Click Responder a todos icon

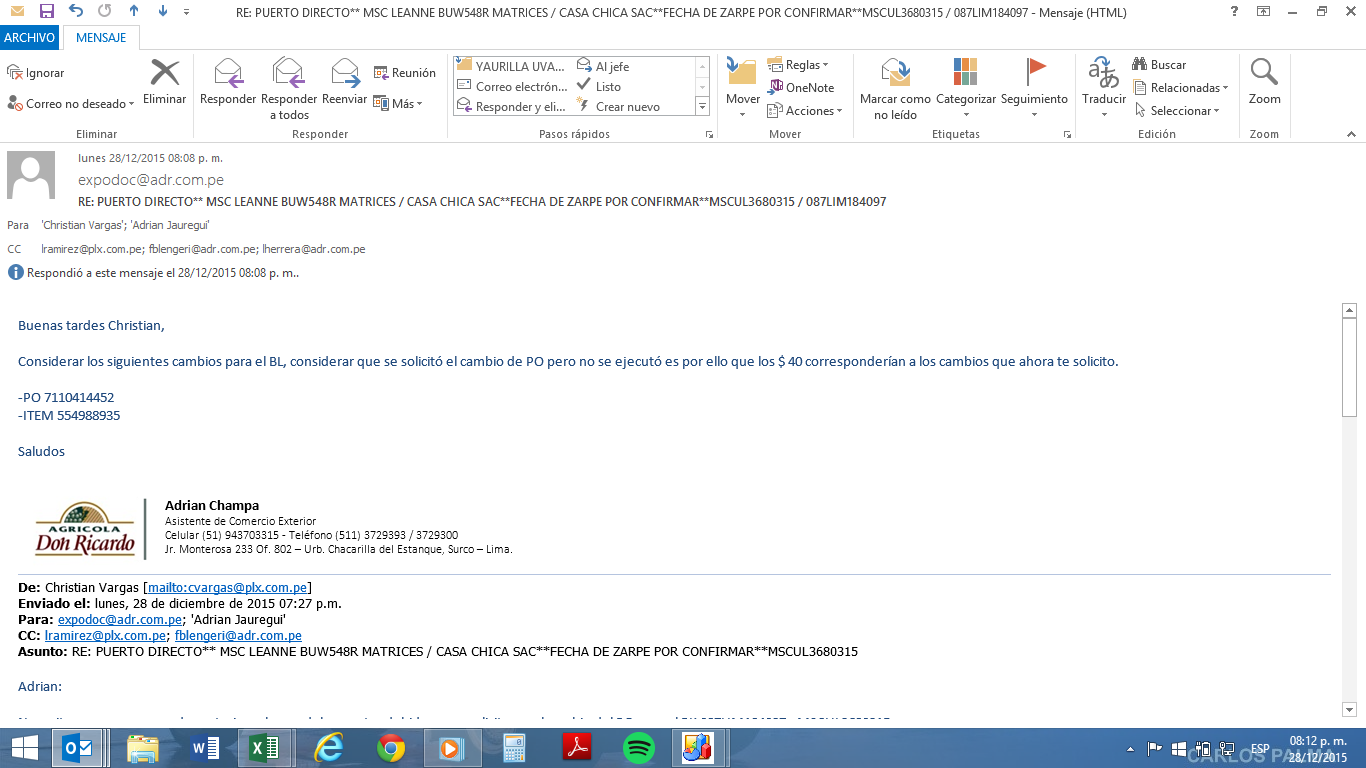[288, 74]
